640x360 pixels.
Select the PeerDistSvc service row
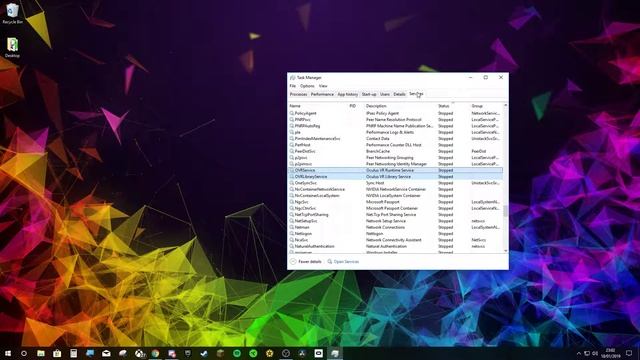click(396, 151)
